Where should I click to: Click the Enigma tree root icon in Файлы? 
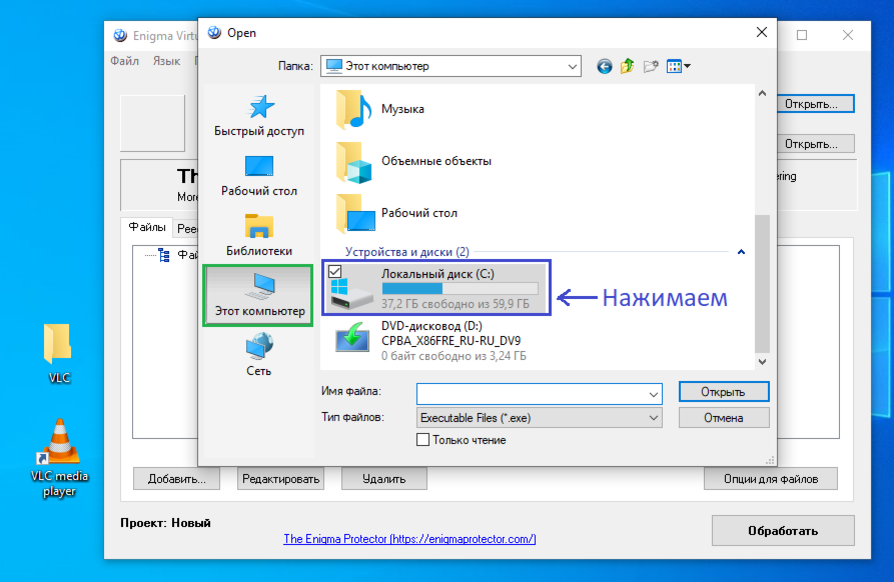[x=164, y=255]
